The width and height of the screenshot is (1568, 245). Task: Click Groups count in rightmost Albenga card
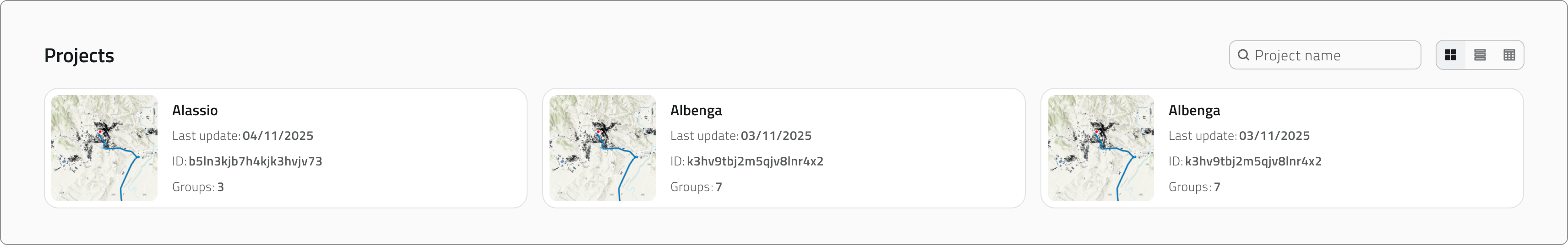tap(1217, 186)
